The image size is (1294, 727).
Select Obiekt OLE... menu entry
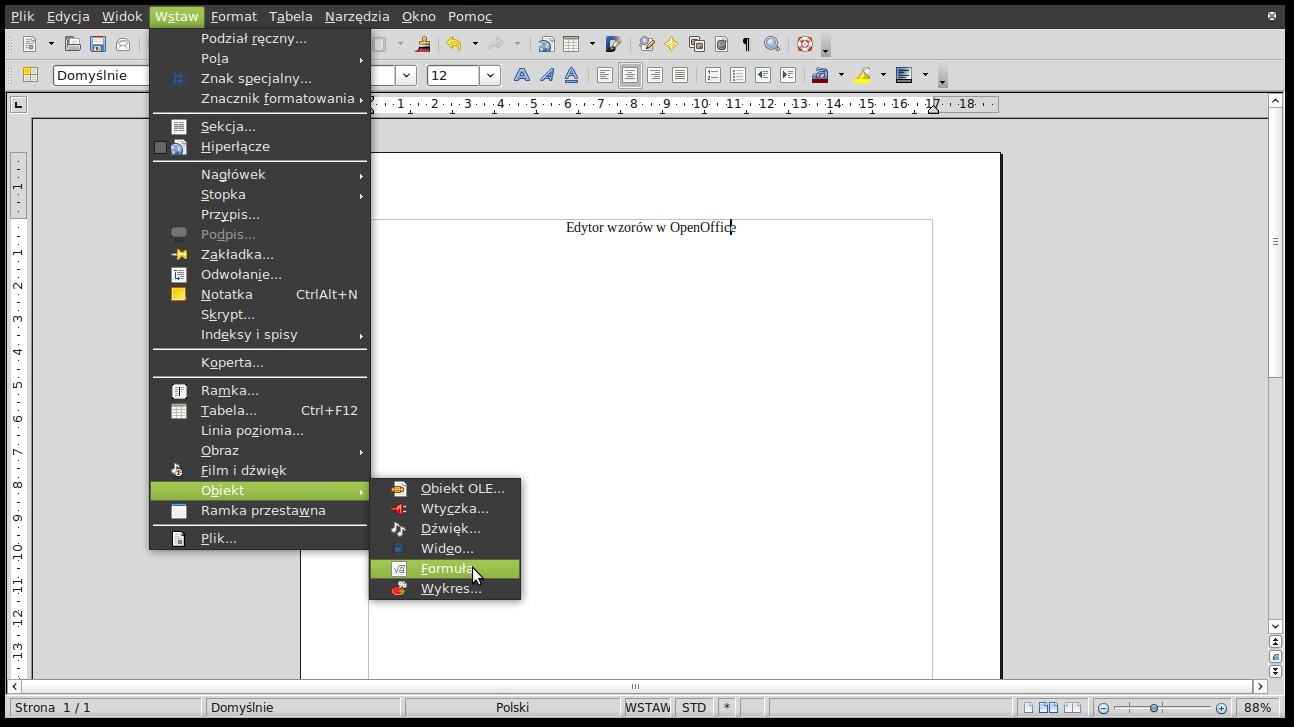(445, 489)
